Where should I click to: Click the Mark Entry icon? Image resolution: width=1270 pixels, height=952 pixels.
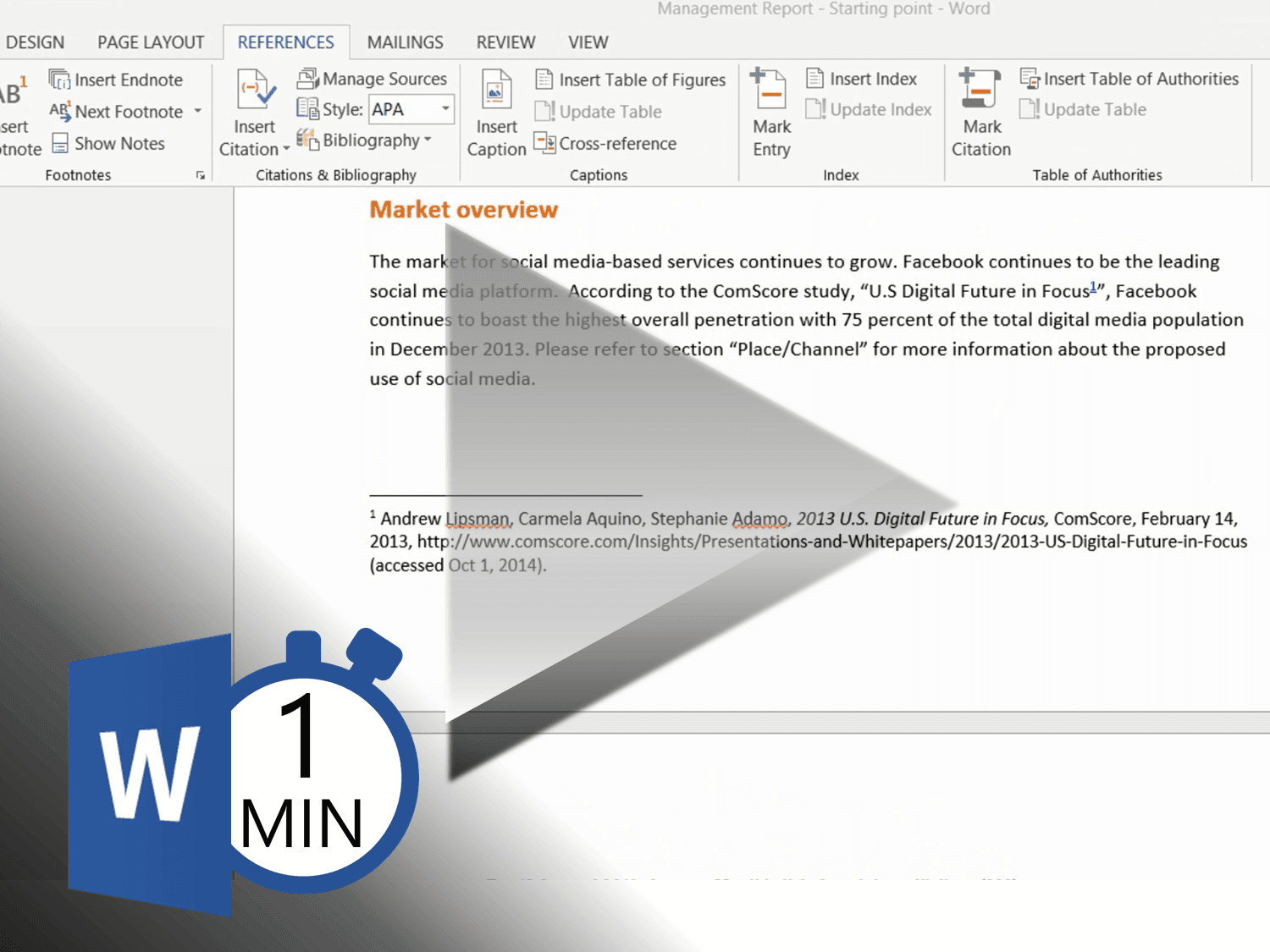pos(769,90)
